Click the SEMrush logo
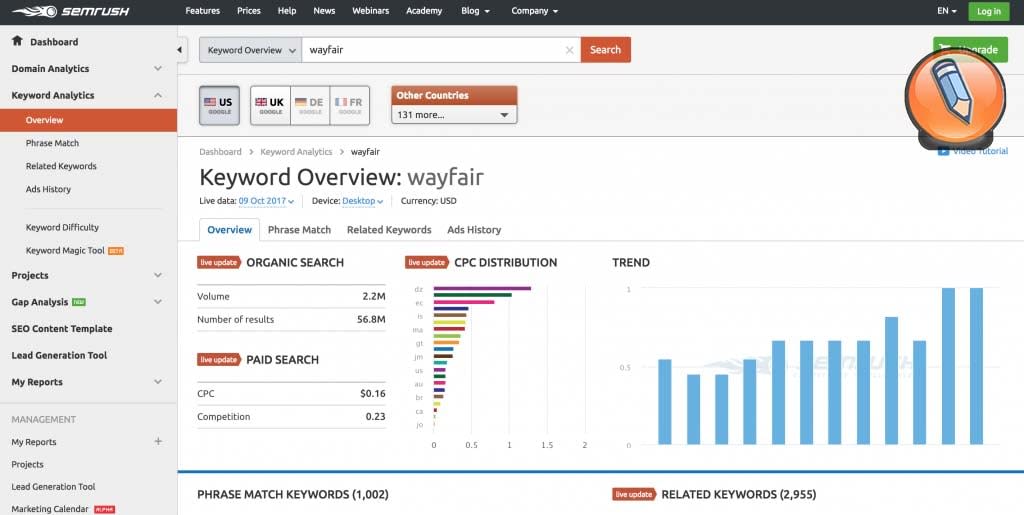Viewport: 1024px width, 515px height. pos(71,11)
